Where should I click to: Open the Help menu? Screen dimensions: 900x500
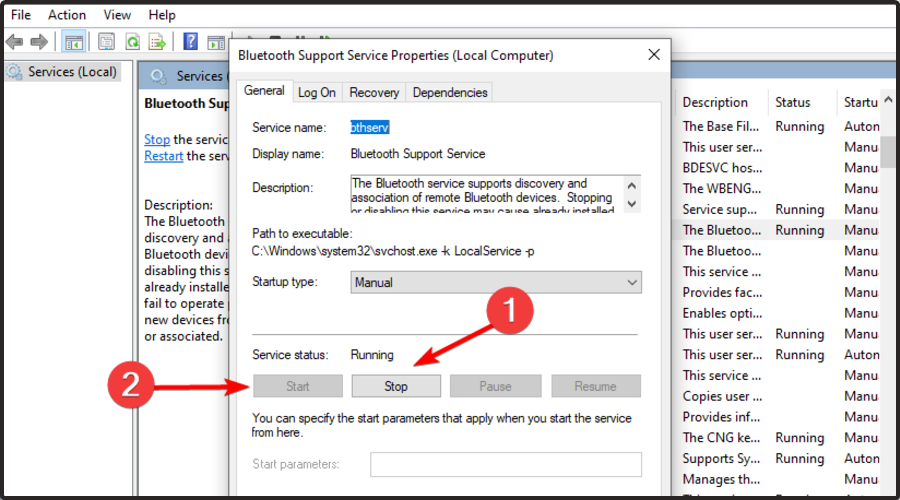[162, 15]
